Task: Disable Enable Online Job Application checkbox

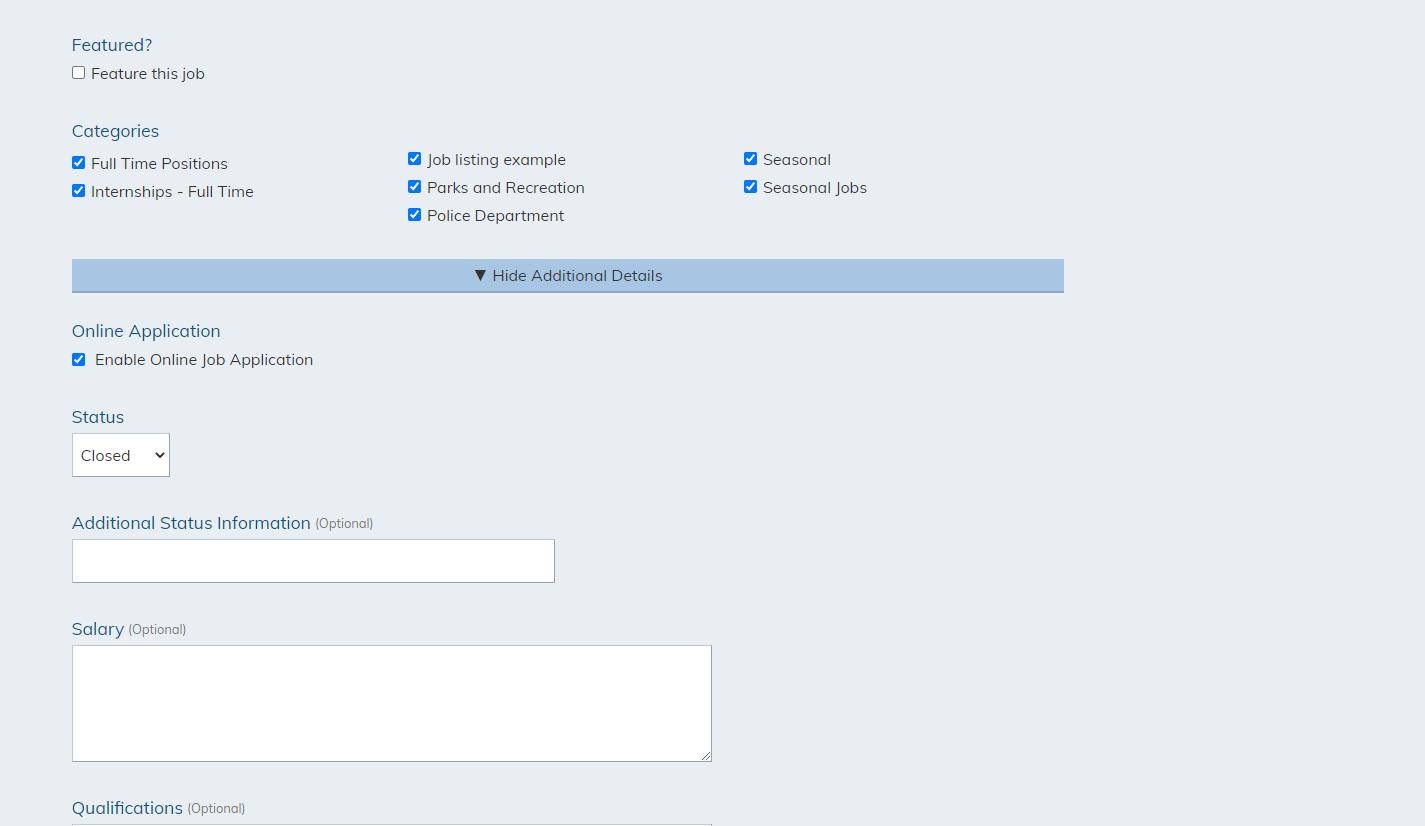Action: point(78,360)
